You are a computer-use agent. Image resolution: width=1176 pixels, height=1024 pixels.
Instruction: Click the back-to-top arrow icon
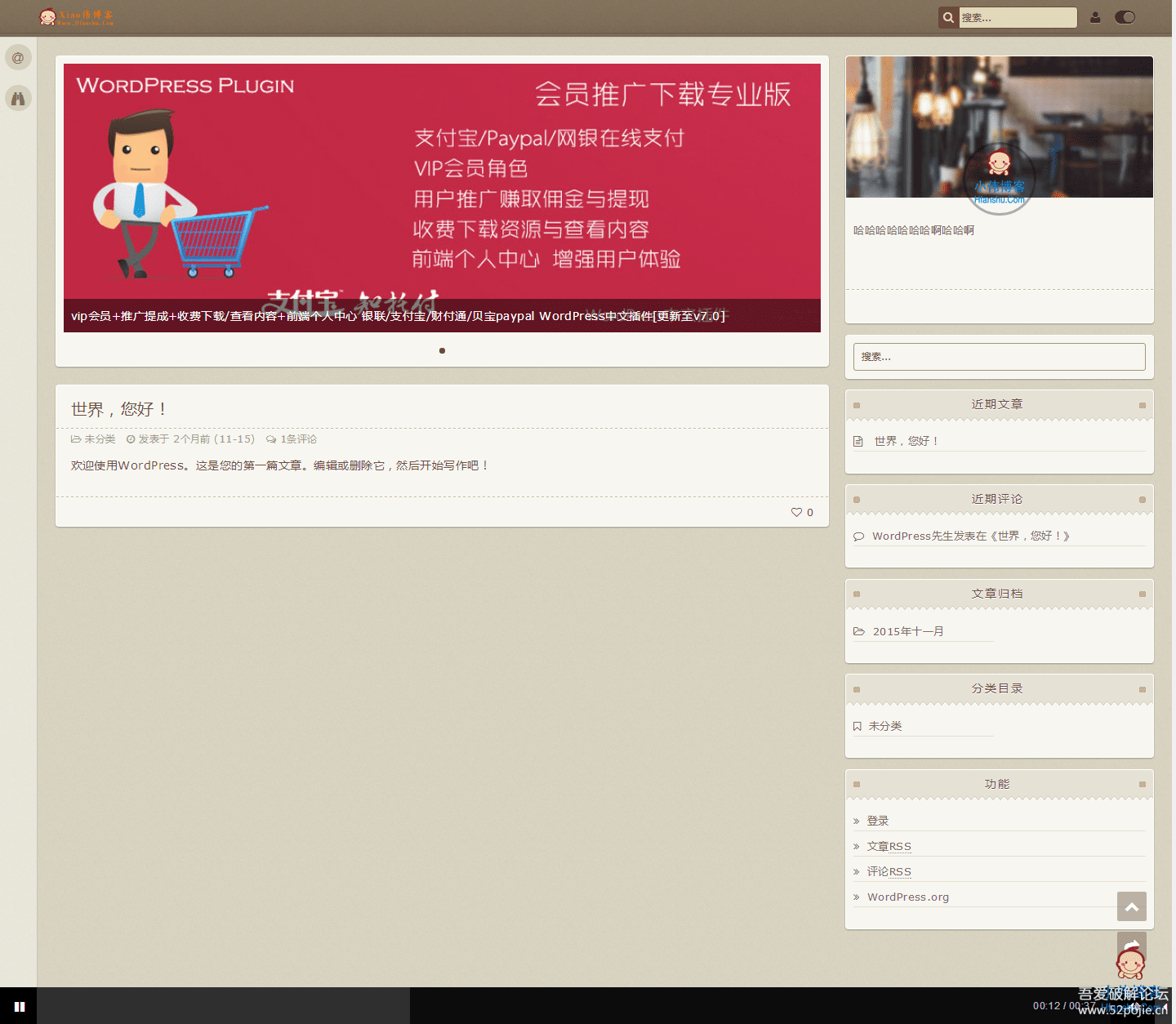click(x=1131, y=906)
